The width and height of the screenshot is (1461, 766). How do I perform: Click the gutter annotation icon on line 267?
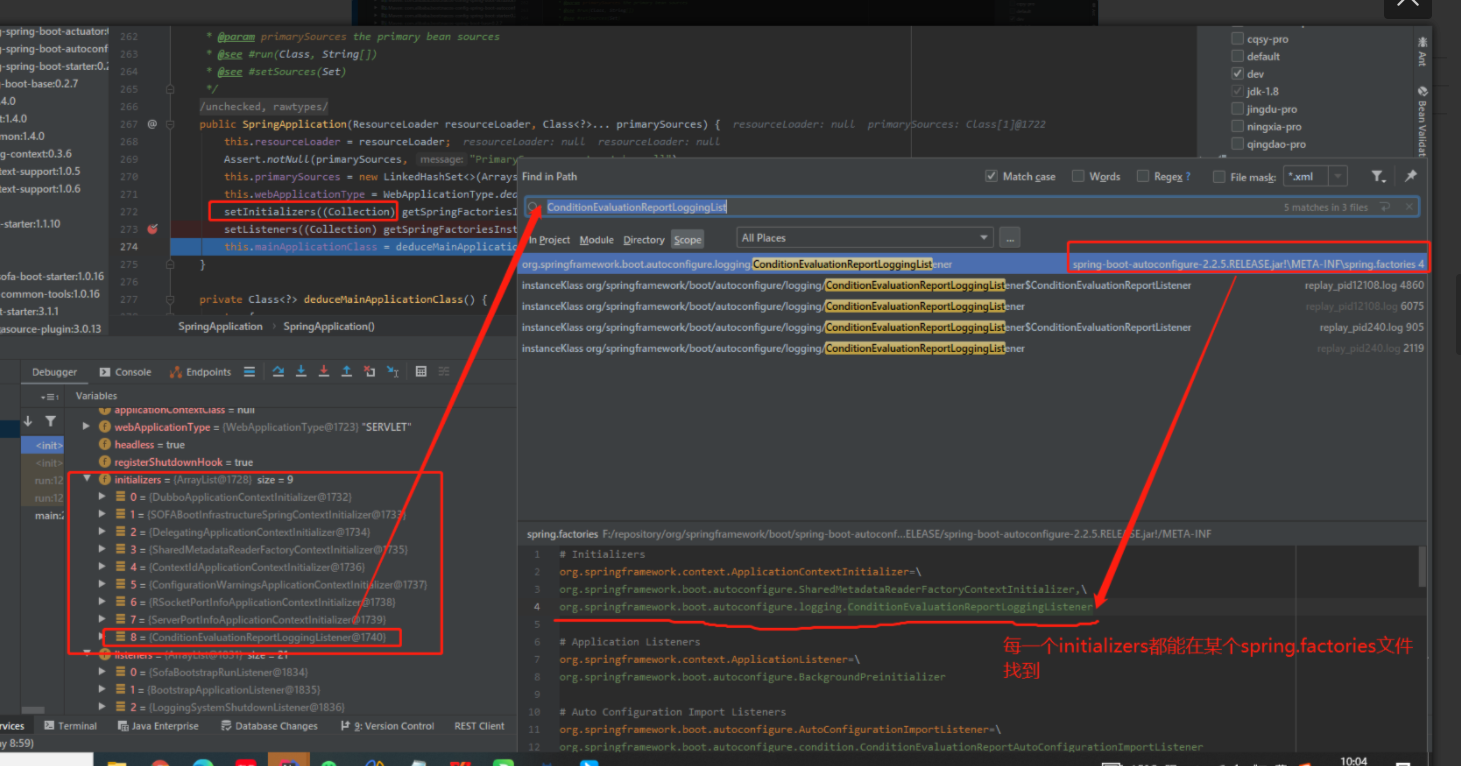click(152, 124)
